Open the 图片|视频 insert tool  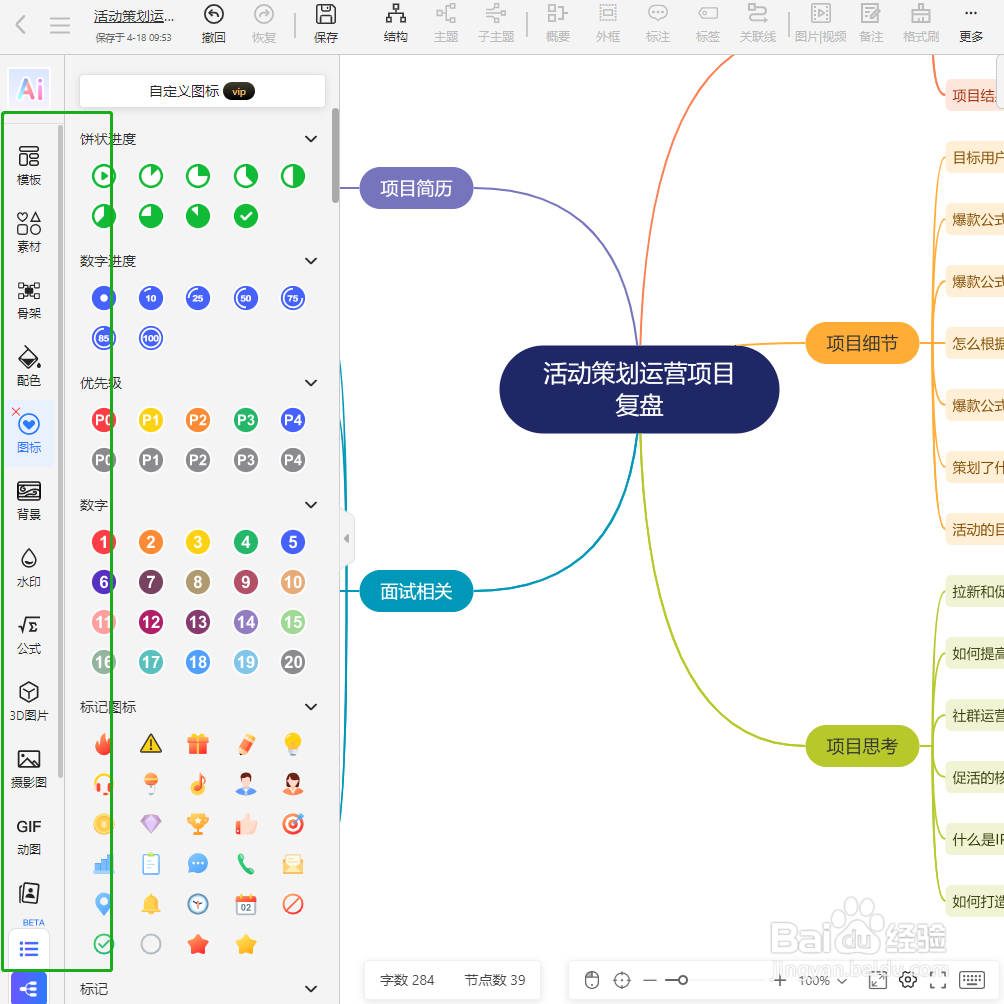pyautogui.click(x=820, y=24)
